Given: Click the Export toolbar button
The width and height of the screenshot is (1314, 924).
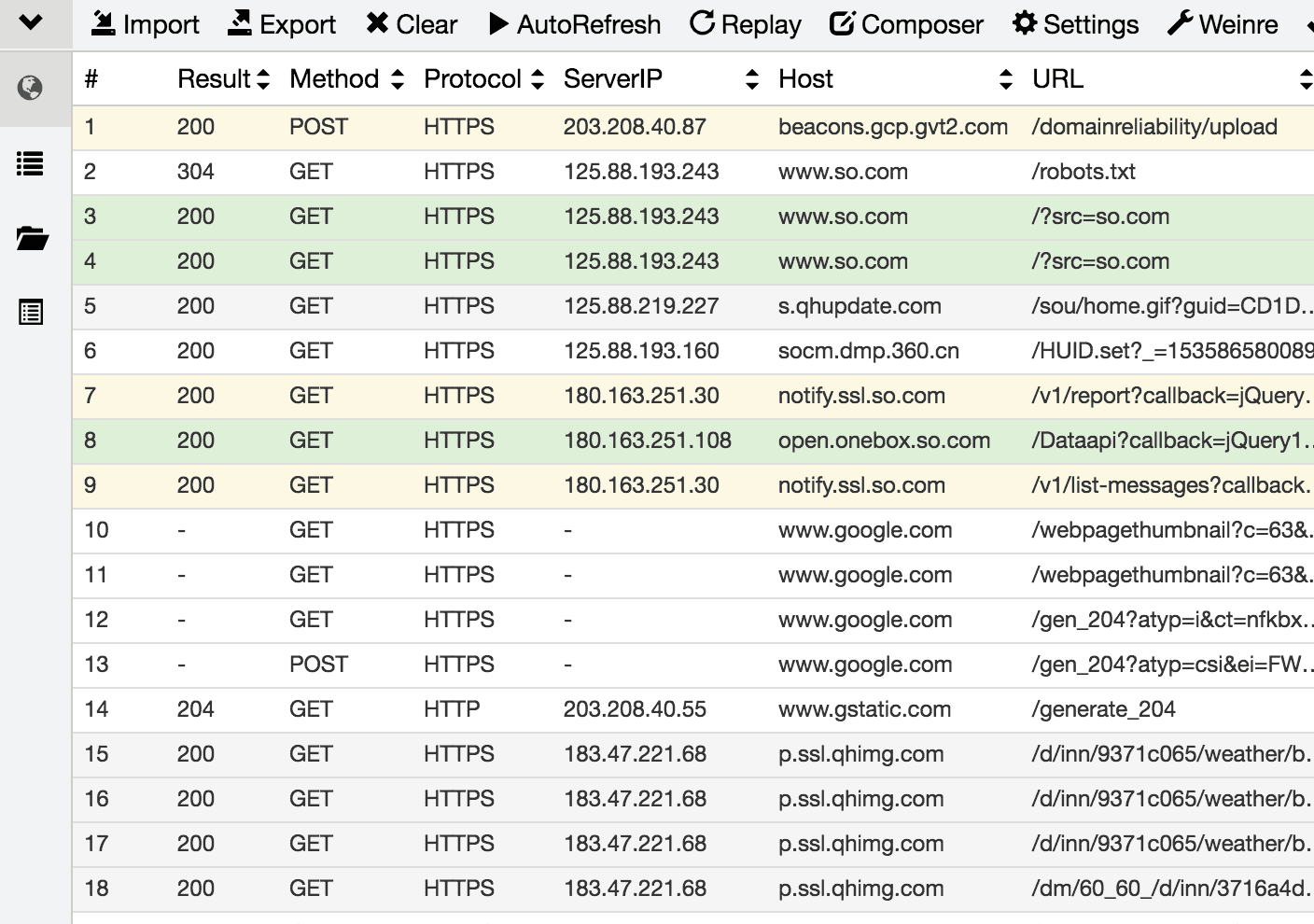Looking at the screenshot, I should click(x=282, y=24).
